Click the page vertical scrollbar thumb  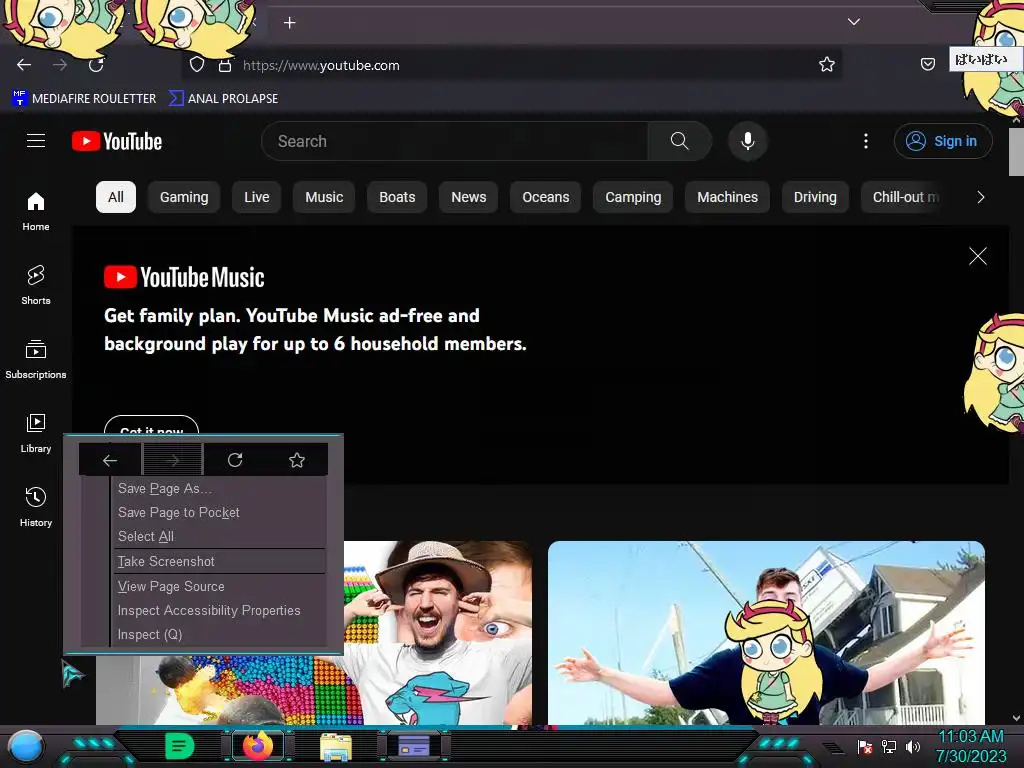coord(1016,152)
